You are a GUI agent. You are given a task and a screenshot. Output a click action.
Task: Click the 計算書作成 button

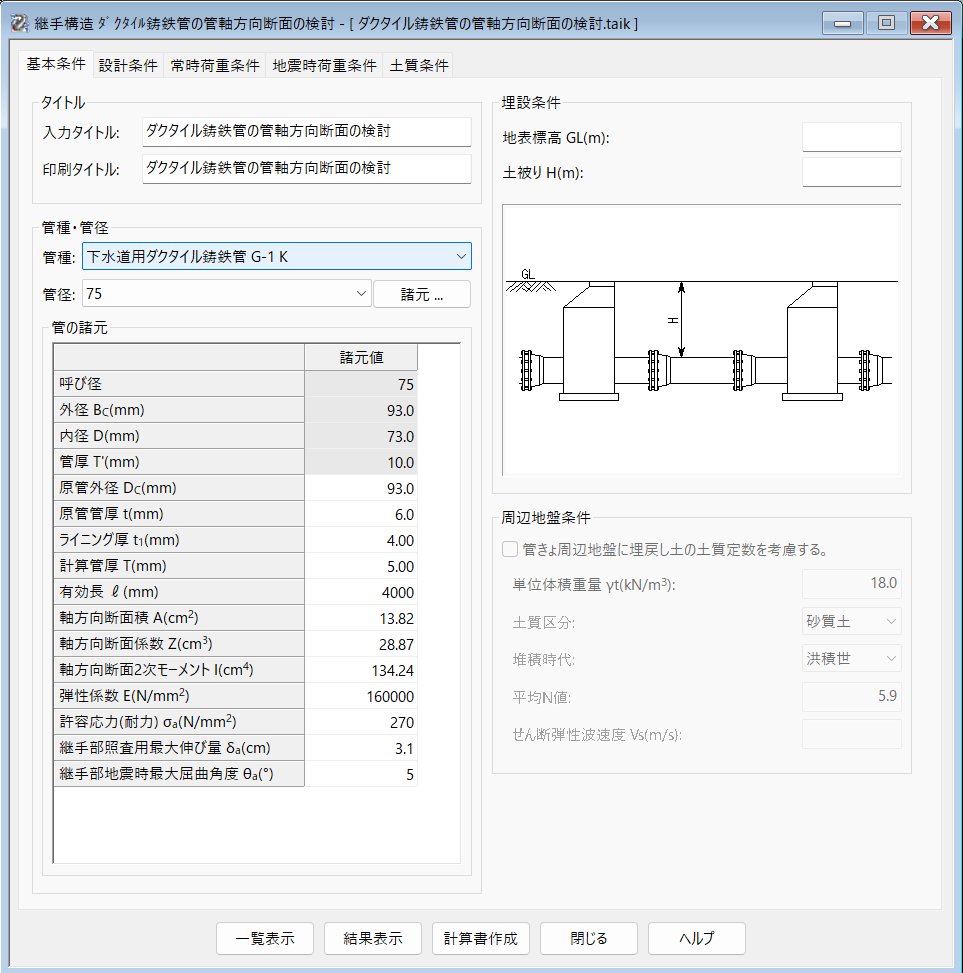(x=481, y=939)
